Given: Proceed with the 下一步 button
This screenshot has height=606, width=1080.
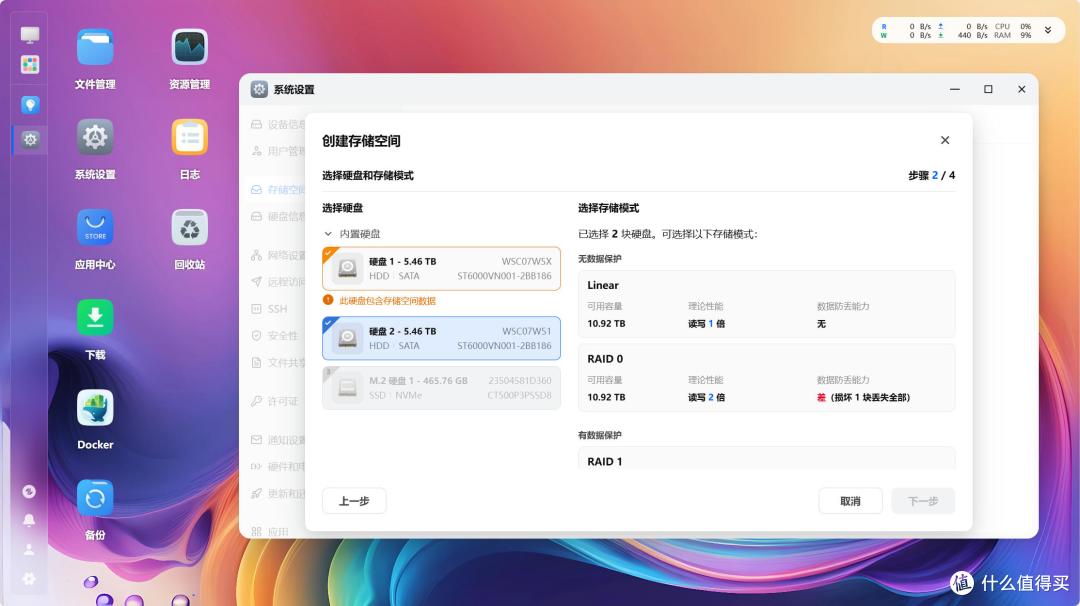Looking at the screenshot, I should coord(923,501).
